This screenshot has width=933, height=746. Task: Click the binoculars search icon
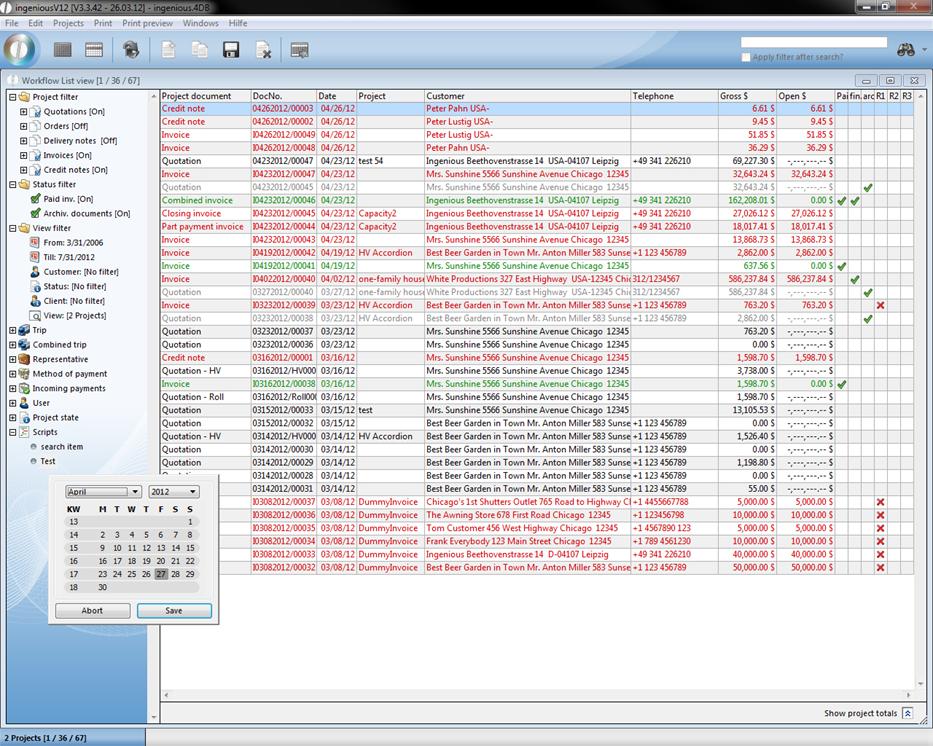906,49
